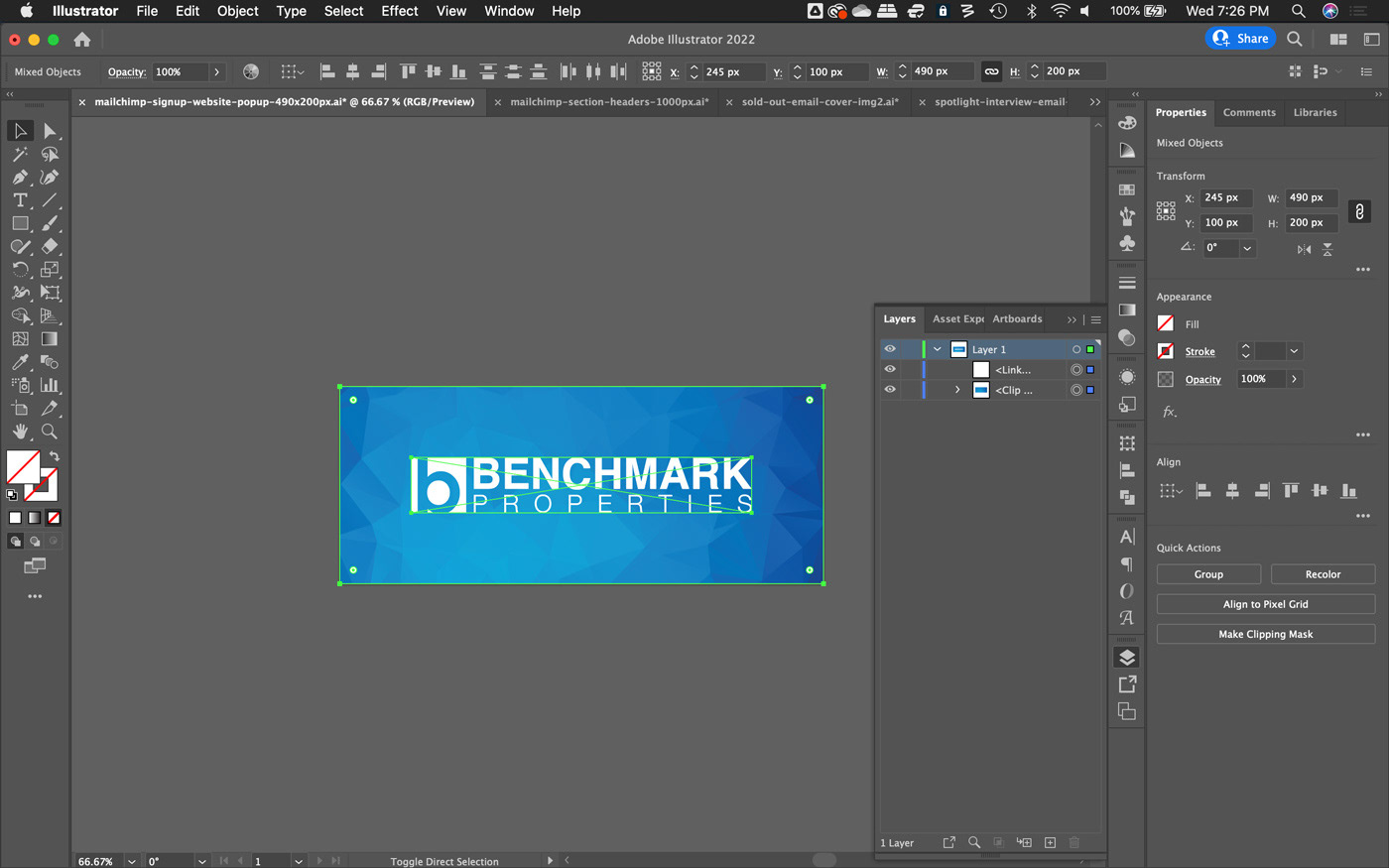Image resolution: width=1389 pixels, height=868 pixels.
Task: Click the Stroke swatch in Appearance
Action: pos(1166,351)
